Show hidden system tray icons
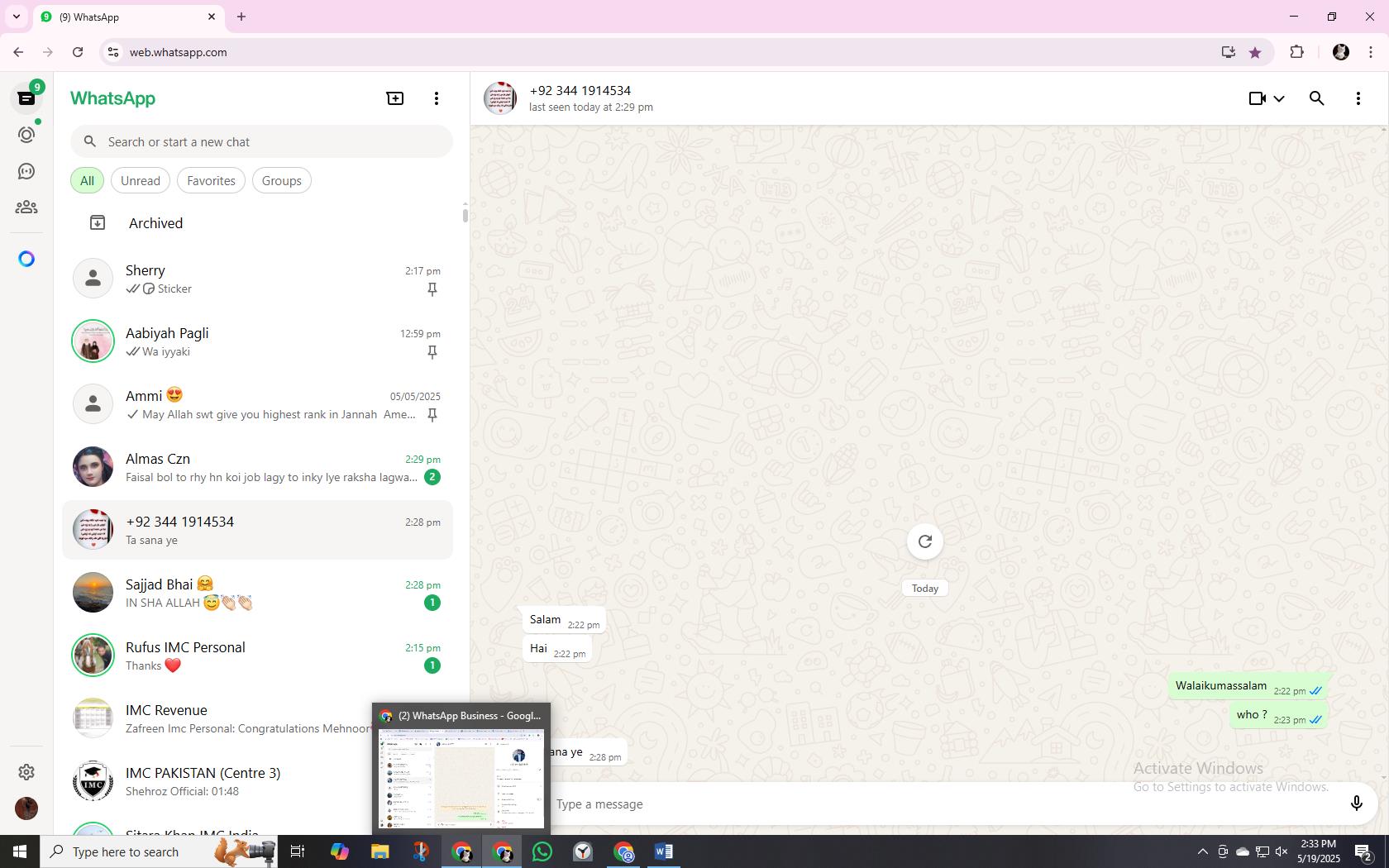The height and width of the screenshot is (868, 1389). 1202,851
